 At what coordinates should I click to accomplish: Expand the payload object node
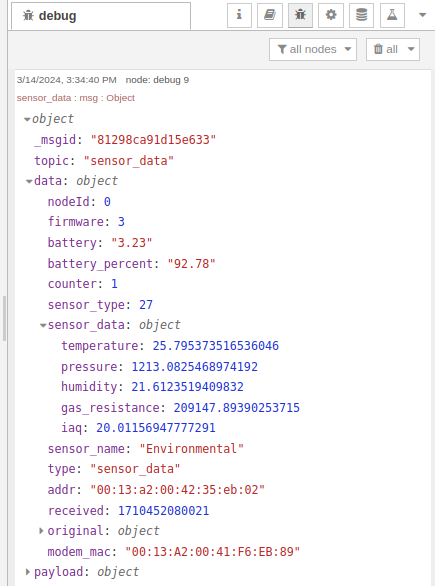tap(27, 572)
